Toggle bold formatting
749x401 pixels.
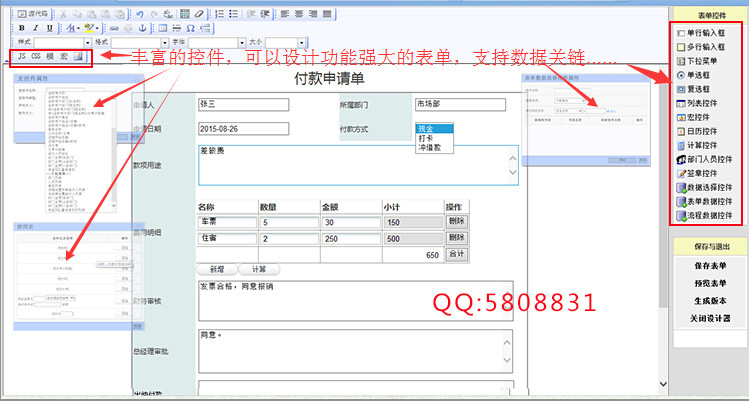tap(21, 28)
